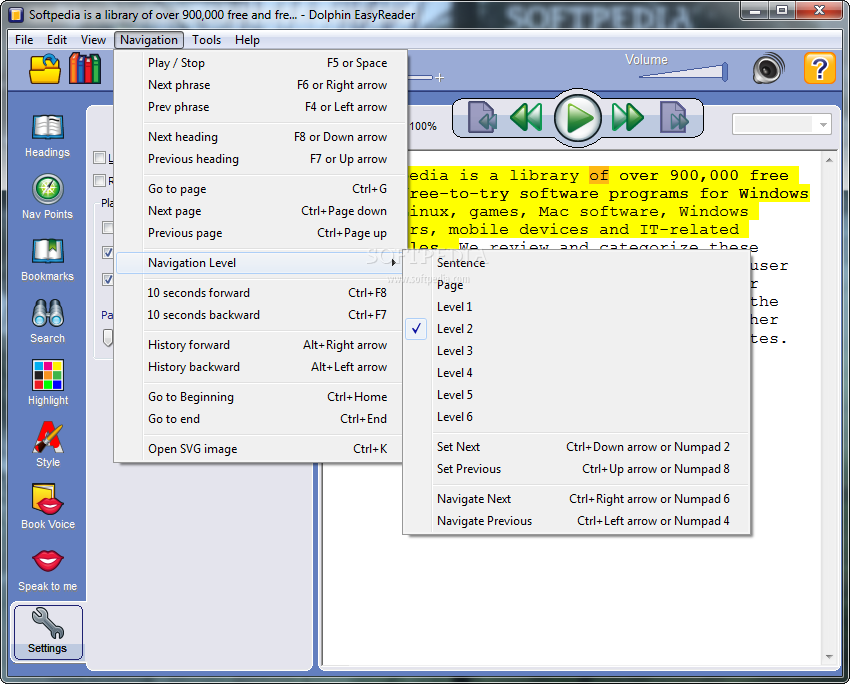Choose Go to Beginning
This screenshot has height=684, width=850.
260,397
